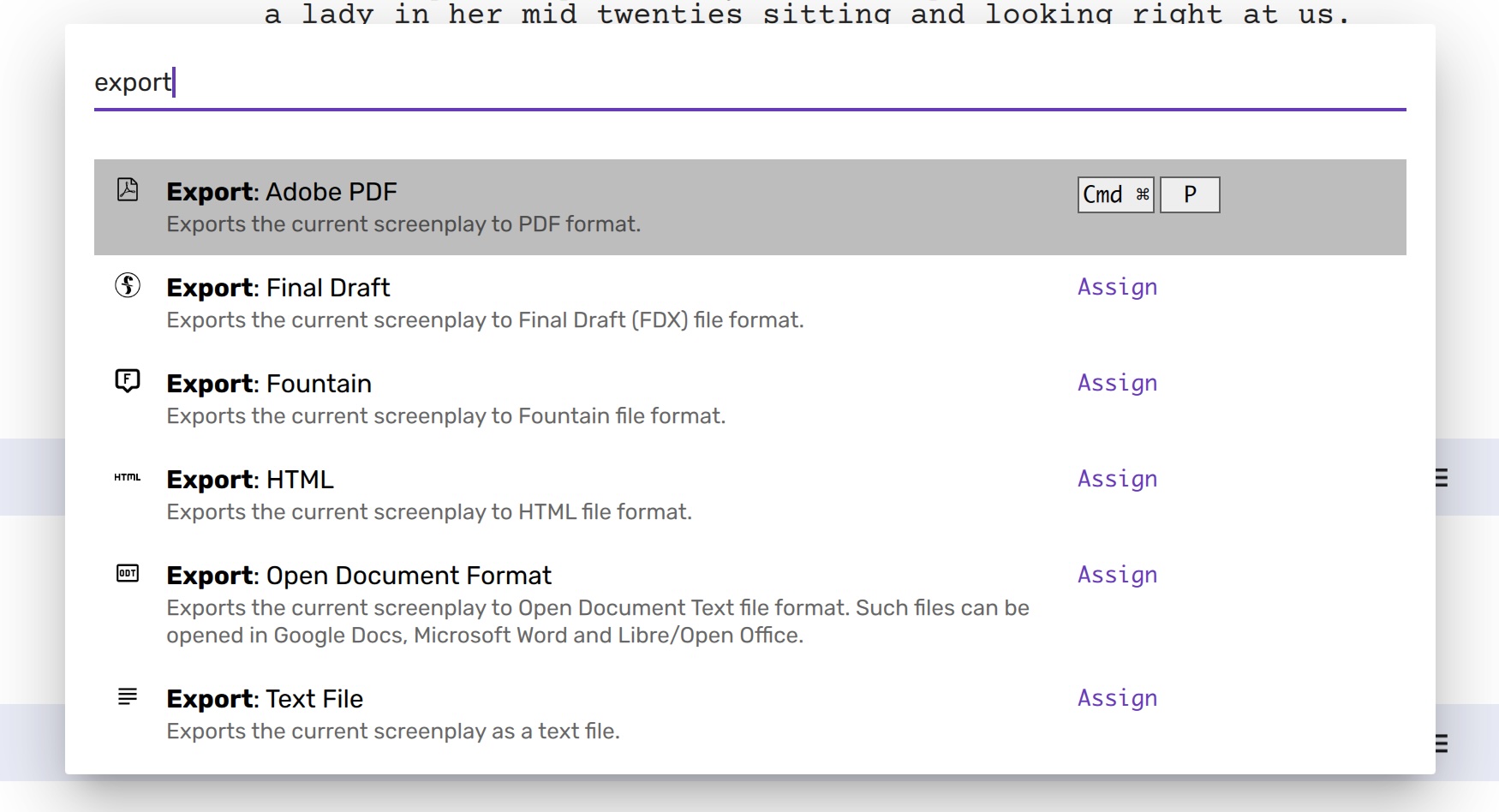
Task: Pick the Export: HTML title
Action: [x=250, y=480]
